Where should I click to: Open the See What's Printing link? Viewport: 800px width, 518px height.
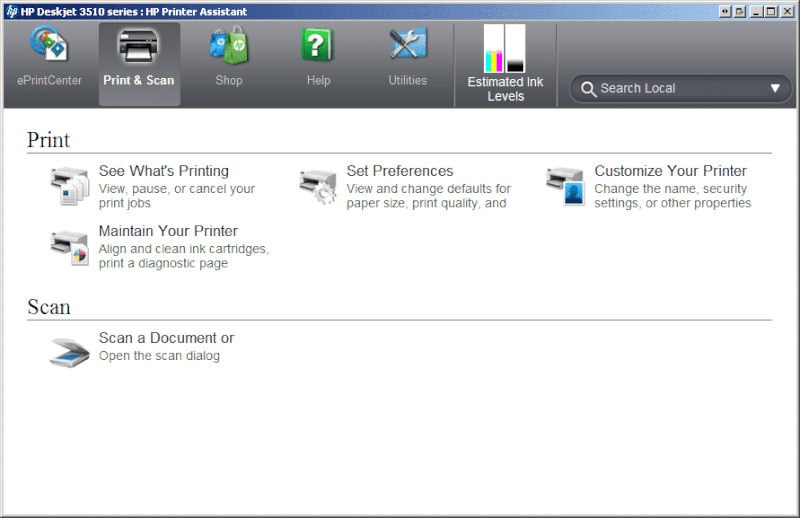point(163,171)
